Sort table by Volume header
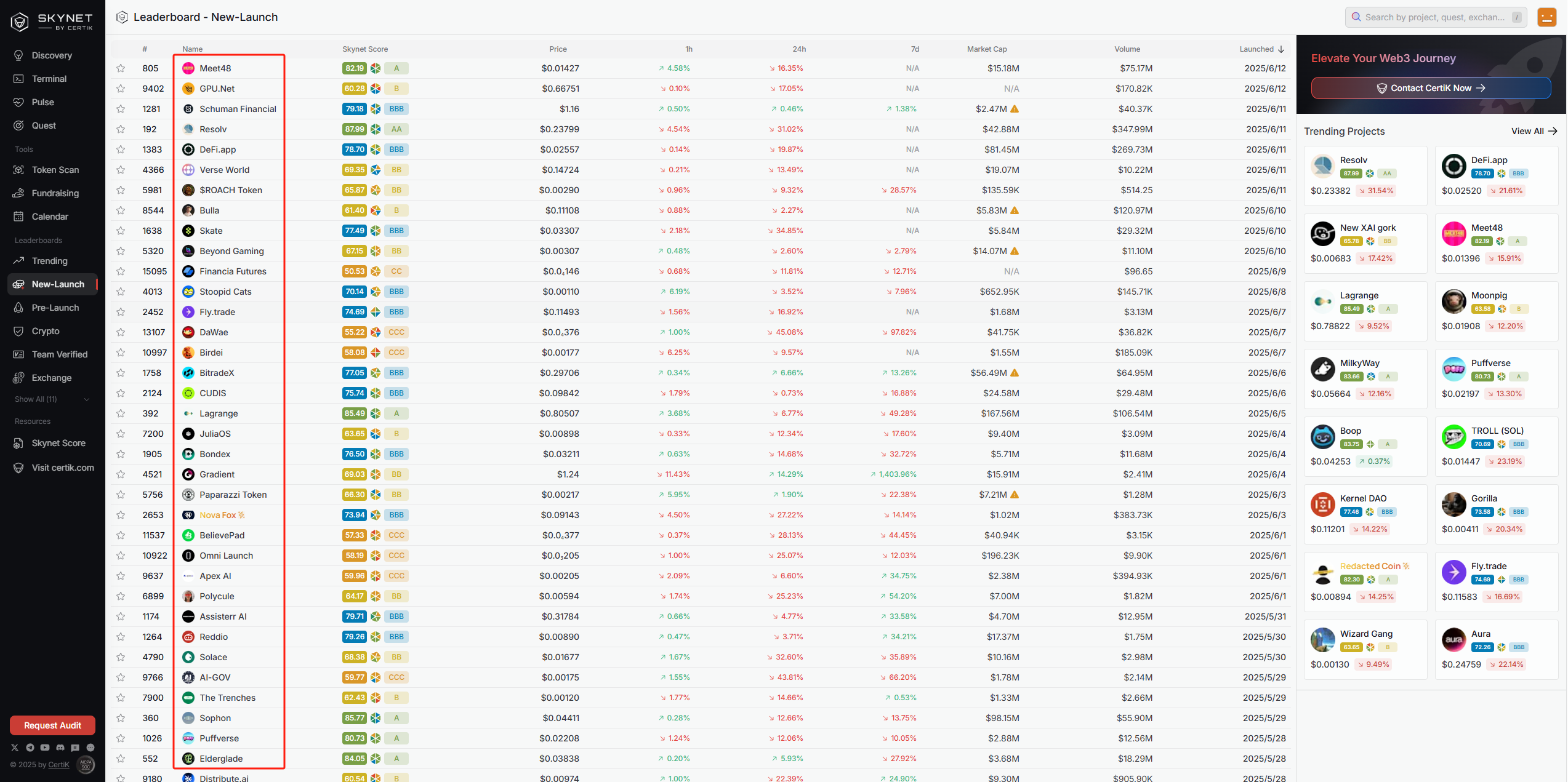 coord(1127,49)
